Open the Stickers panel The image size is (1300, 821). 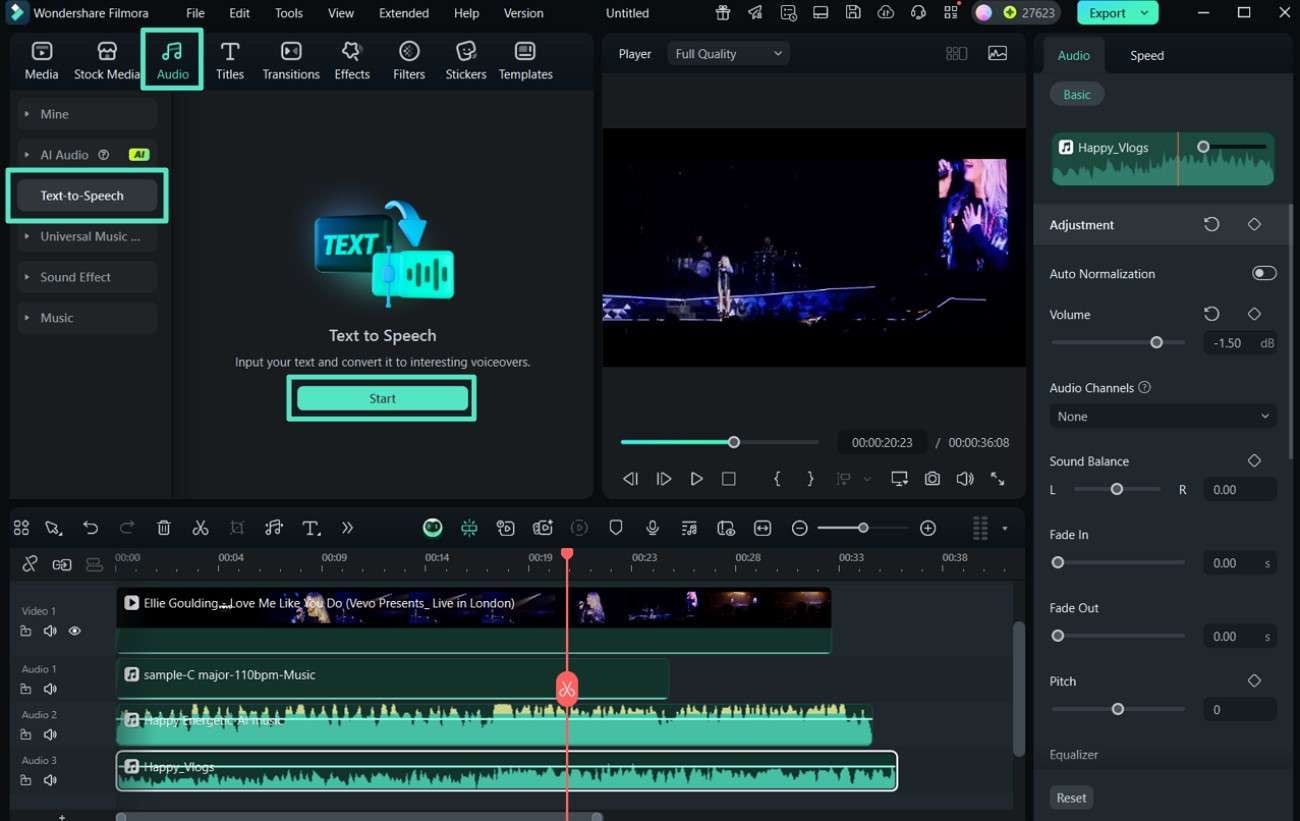click(x=466, y=60)
